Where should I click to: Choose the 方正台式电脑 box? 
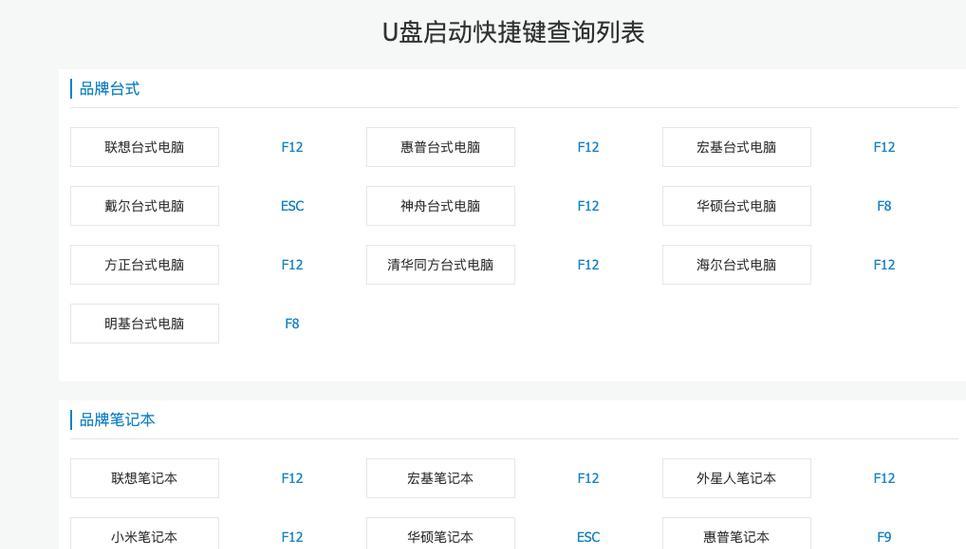pos(144,264)
